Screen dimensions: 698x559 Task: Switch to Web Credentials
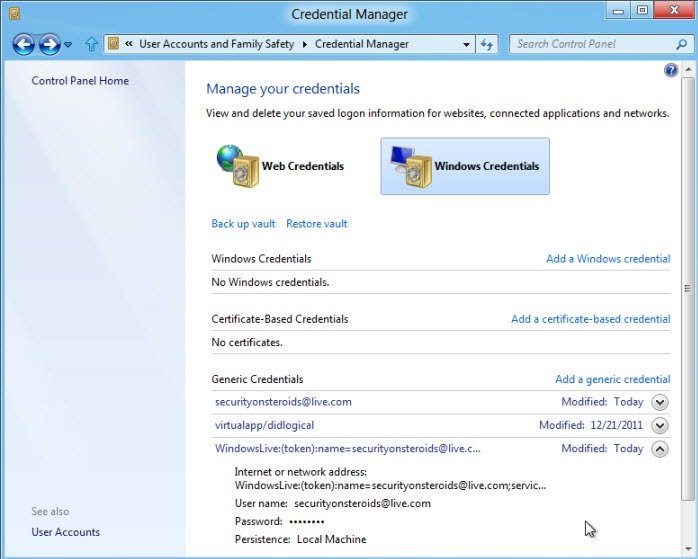pos(280,166)
